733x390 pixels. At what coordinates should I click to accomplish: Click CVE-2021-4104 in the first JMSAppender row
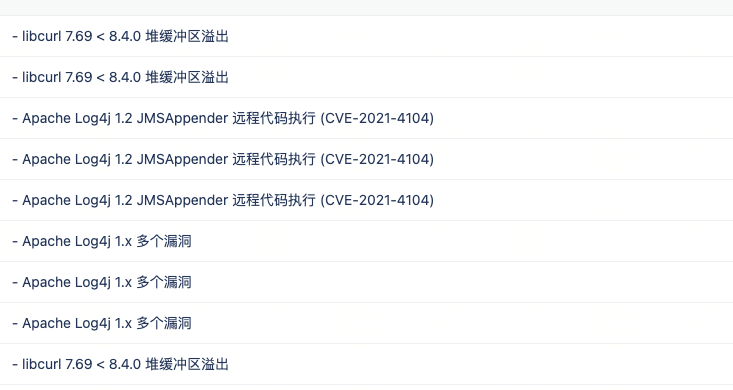pos(377,118)
